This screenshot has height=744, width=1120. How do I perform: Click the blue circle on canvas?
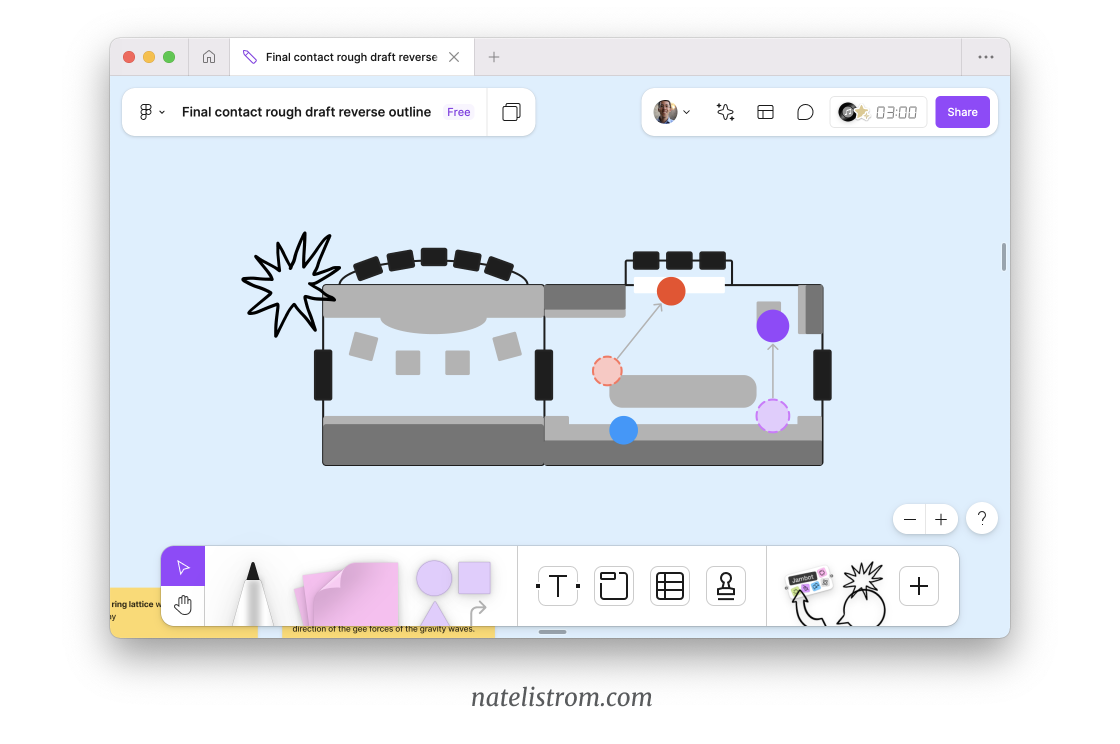click(x=624, y=431)
